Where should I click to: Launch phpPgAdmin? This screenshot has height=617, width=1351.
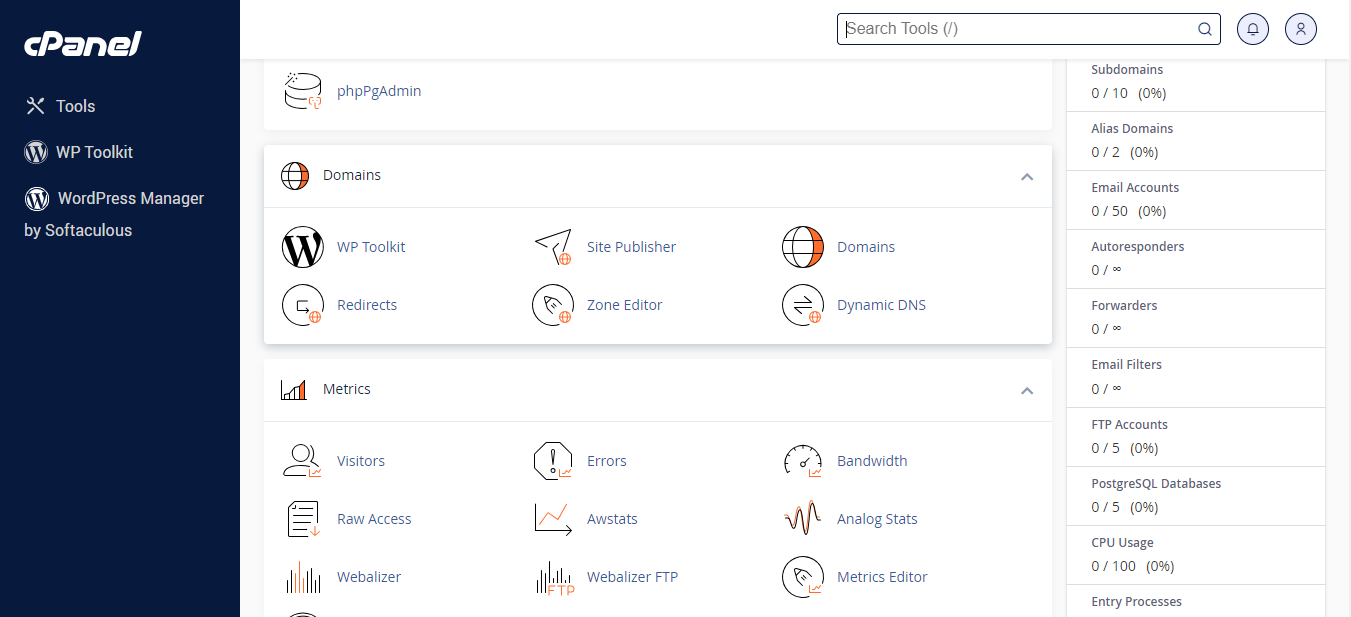[x=379, y=90]
